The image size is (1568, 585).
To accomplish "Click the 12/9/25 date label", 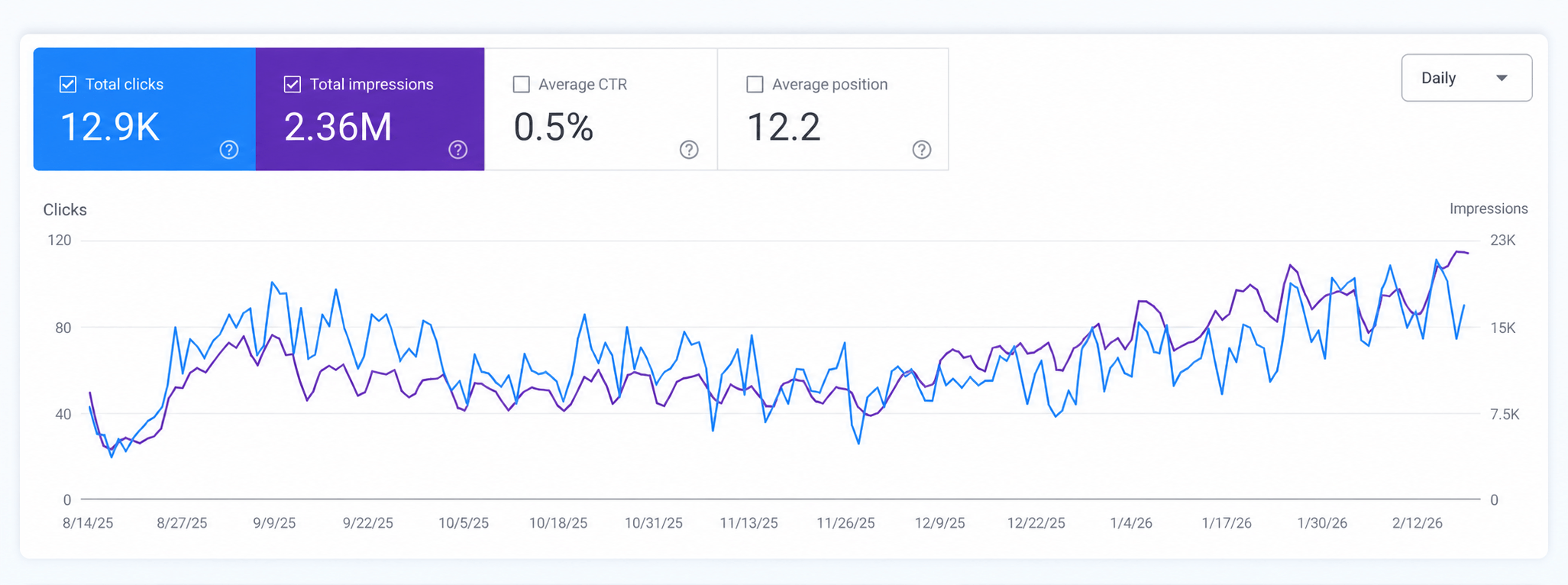I will pos(940,523).
